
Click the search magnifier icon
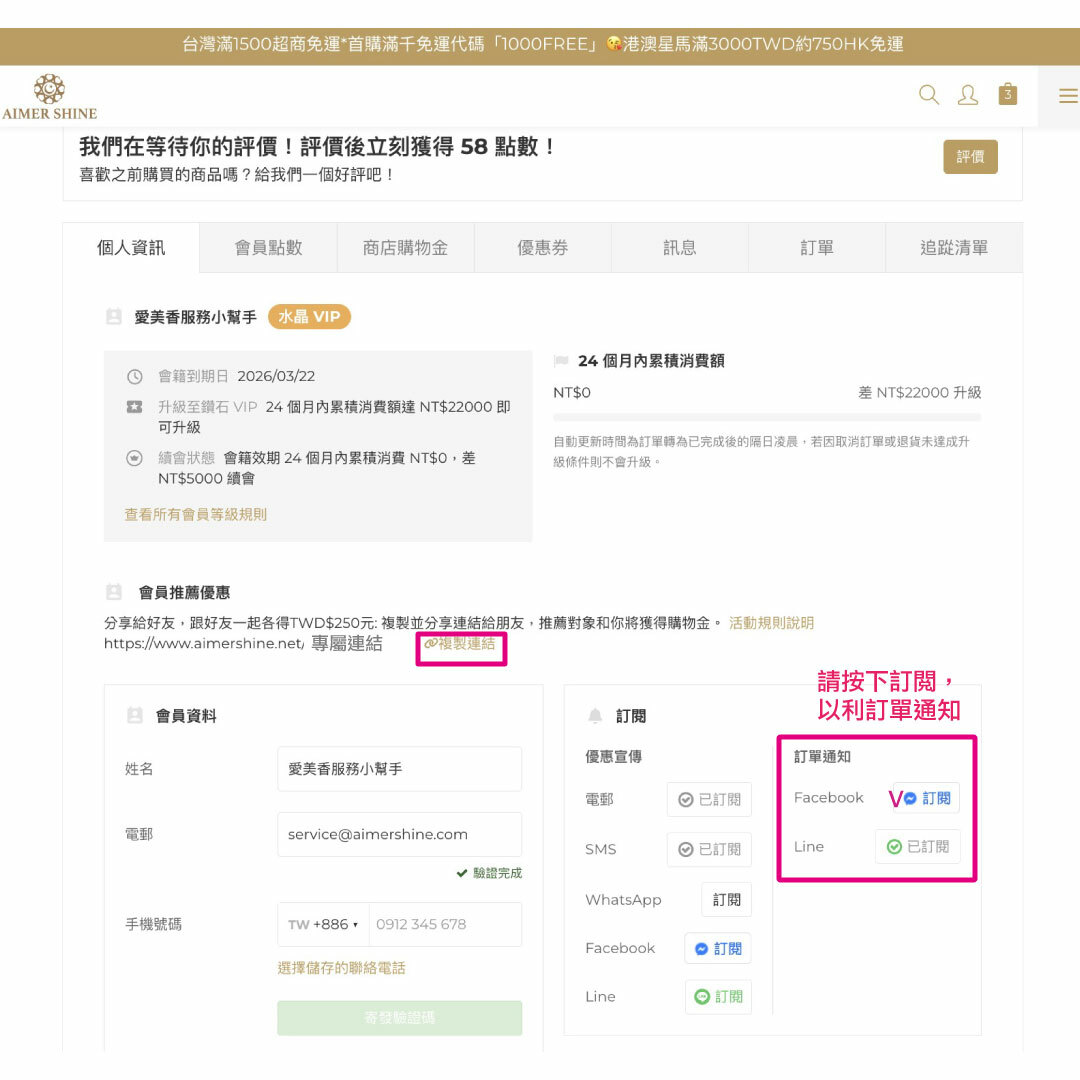(x=929, y=95)
